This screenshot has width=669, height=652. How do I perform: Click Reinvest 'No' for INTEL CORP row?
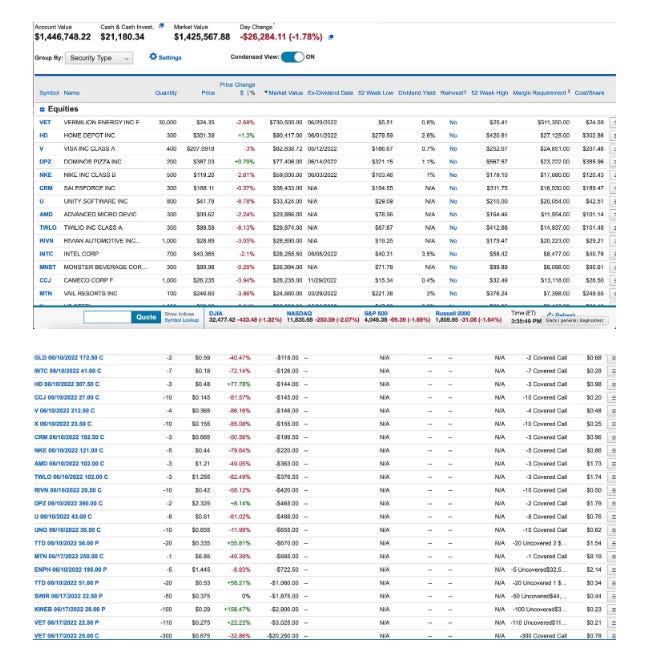click(453, 254)
